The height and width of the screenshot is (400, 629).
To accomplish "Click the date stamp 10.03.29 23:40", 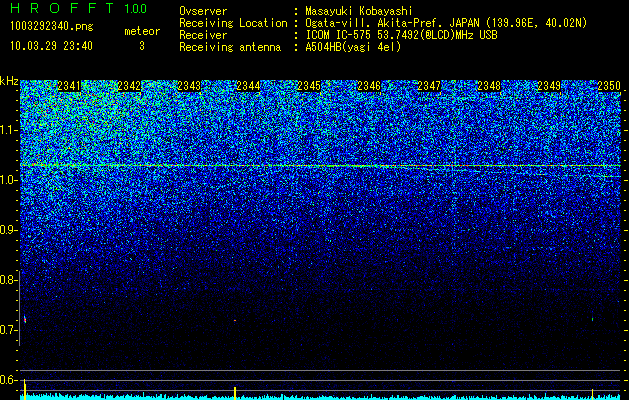I will click(51, 46).
